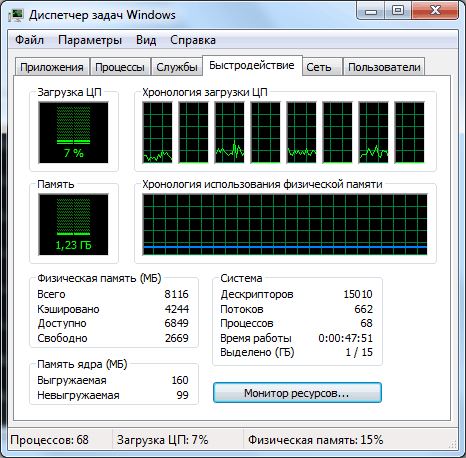Open the Параметры menu
Viewport: 466px width, 458px height.
pos(90,40)
